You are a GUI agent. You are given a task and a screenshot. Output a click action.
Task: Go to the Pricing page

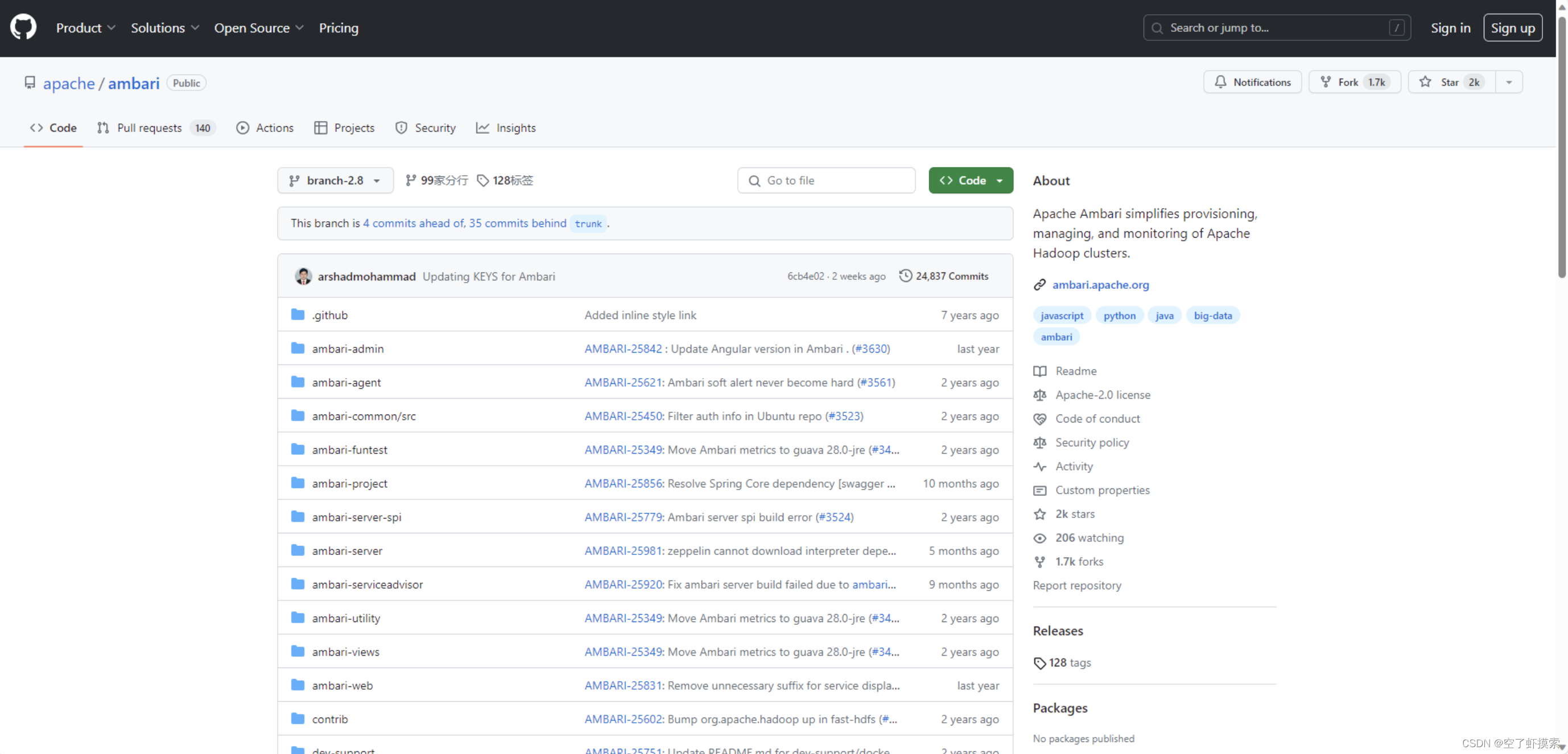pyautogui.click(x=339, y=28)
